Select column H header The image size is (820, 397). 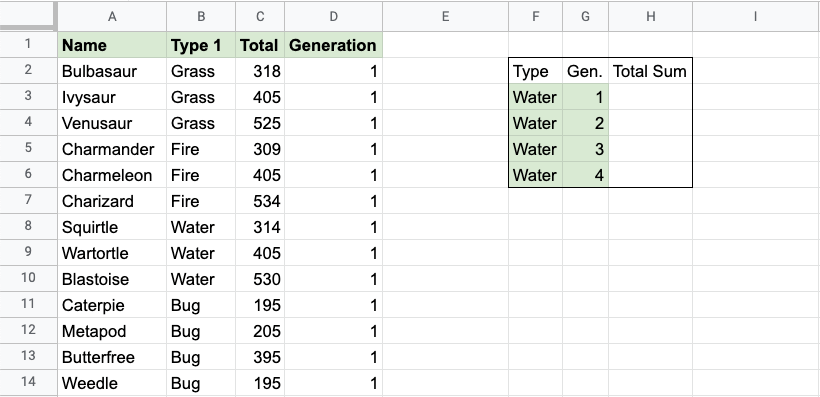[x=650, y=16]
